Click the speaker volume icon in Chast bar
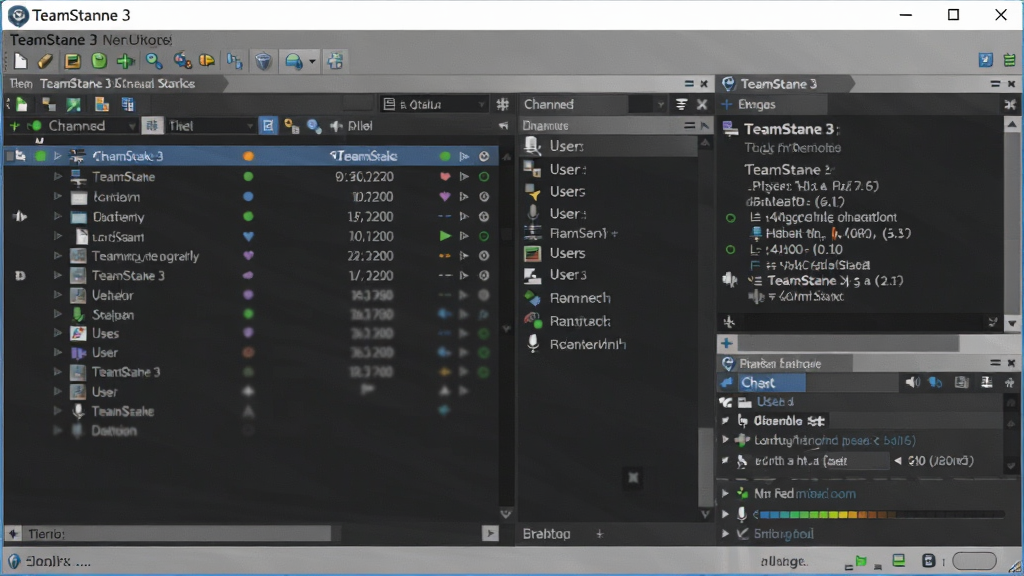This screenshot has height=576, width=1024. [912, 383]
